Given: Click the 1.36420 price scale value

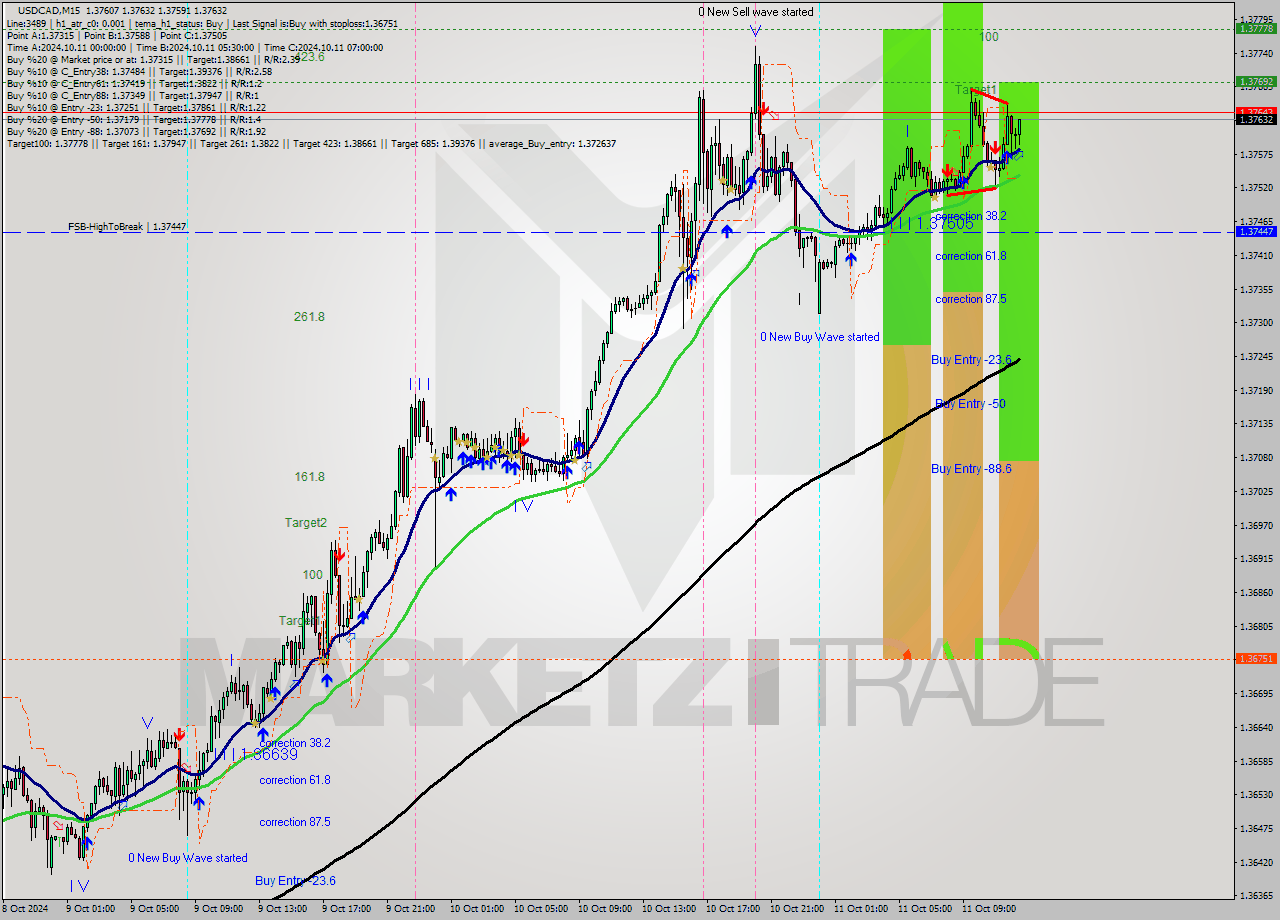Looking at the screenshot, I should (x=1256, y=862).
